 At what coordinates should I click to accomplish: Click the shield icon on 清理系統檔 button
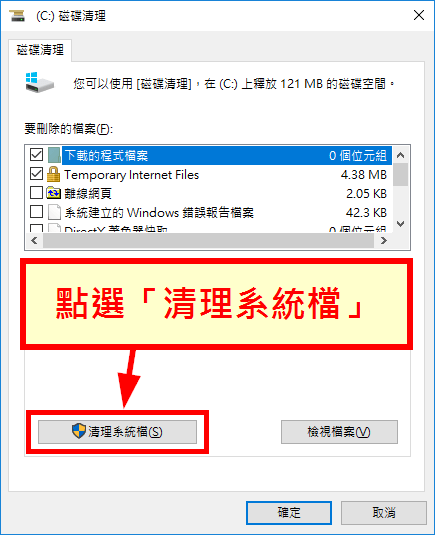tap(79, 431)
